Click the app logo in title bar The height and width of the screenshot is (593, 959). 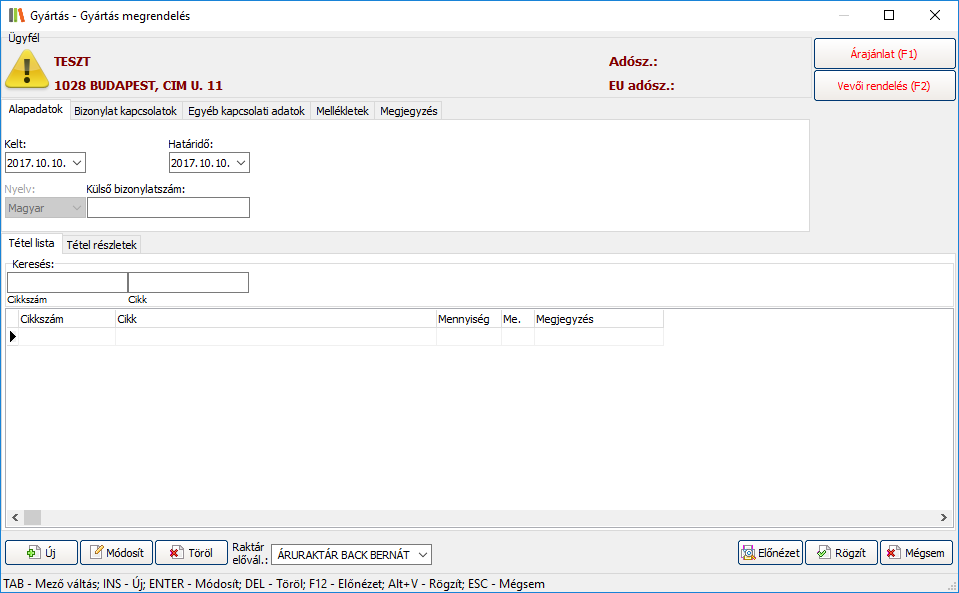[x=16, y=16]
